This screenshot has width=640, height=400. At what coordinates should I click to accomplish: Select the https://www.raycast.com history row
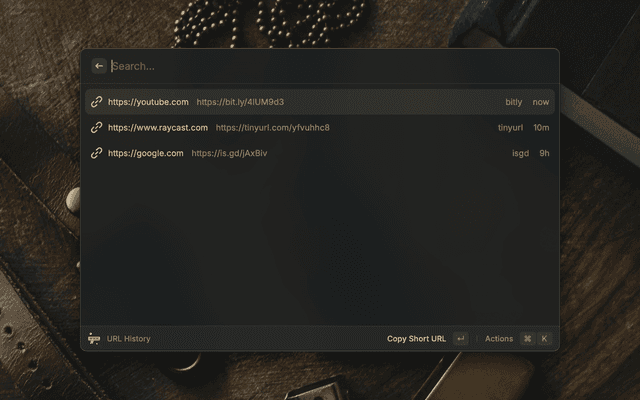320,127
